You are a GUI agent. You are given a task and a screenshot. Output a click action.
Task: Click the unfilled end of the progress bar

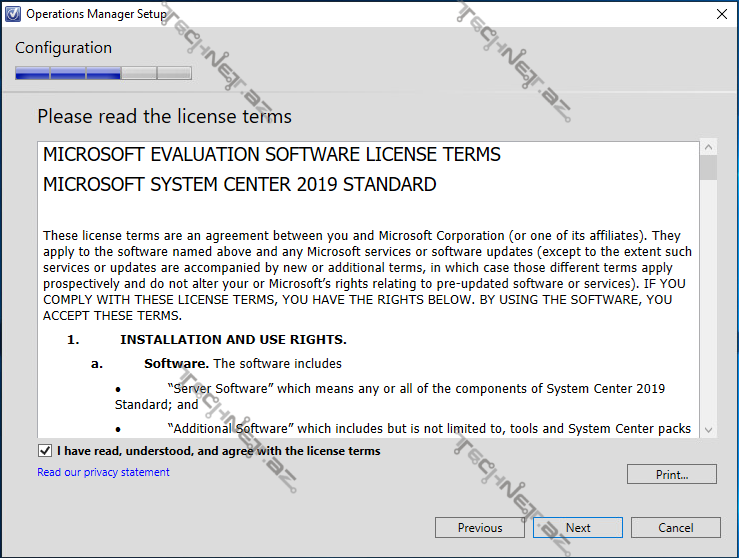(173, 73)
